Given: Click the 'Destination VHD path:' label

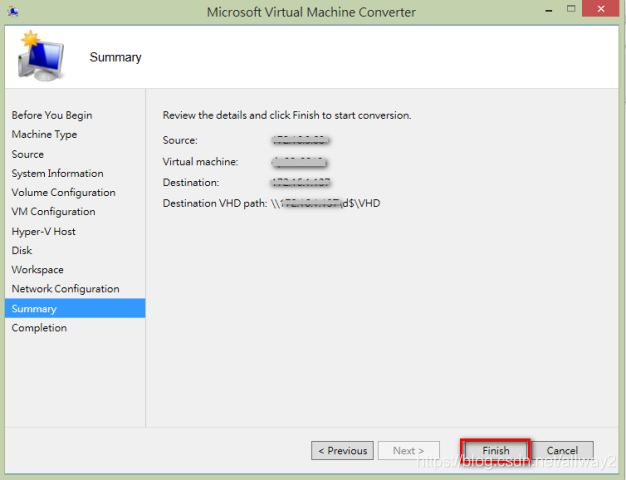Looking at the screenshot, I should (215, 203).
